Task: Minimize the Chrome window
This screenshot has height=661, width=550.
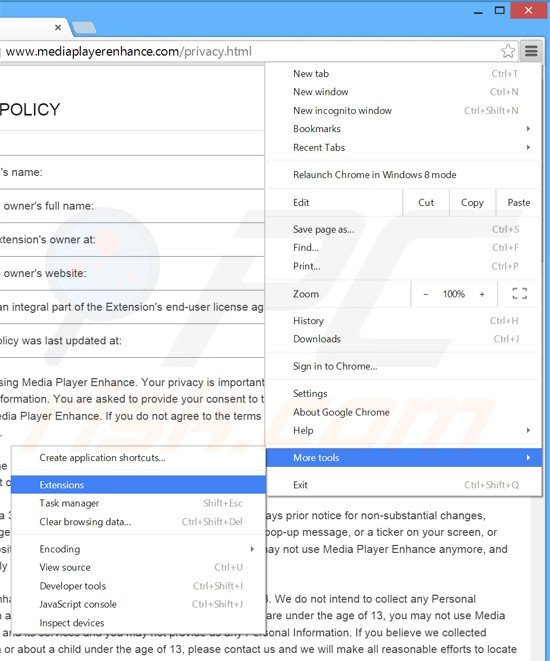Action: [478, 11]
